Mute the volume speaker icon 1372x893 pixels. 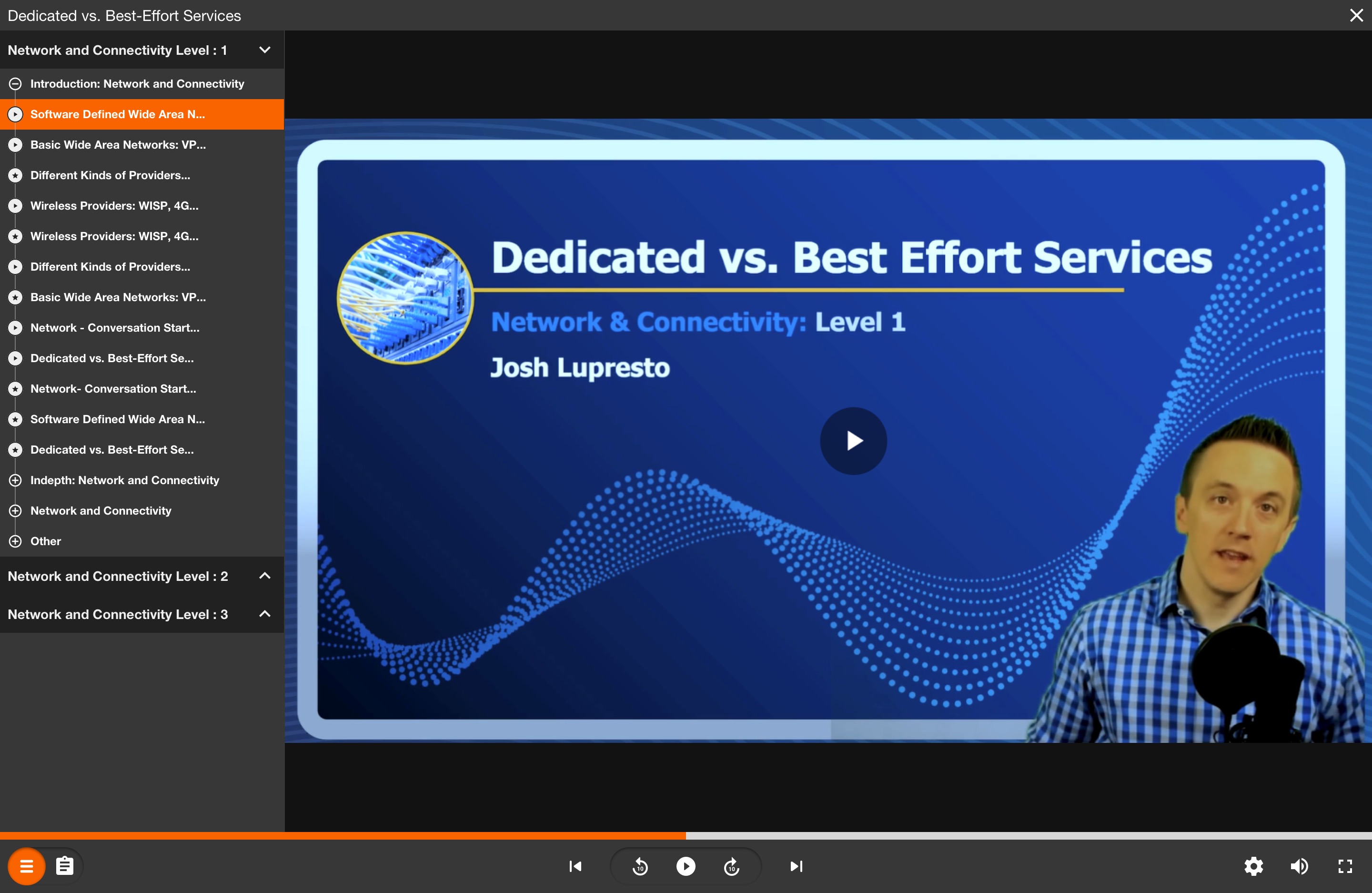(1300, 866)
